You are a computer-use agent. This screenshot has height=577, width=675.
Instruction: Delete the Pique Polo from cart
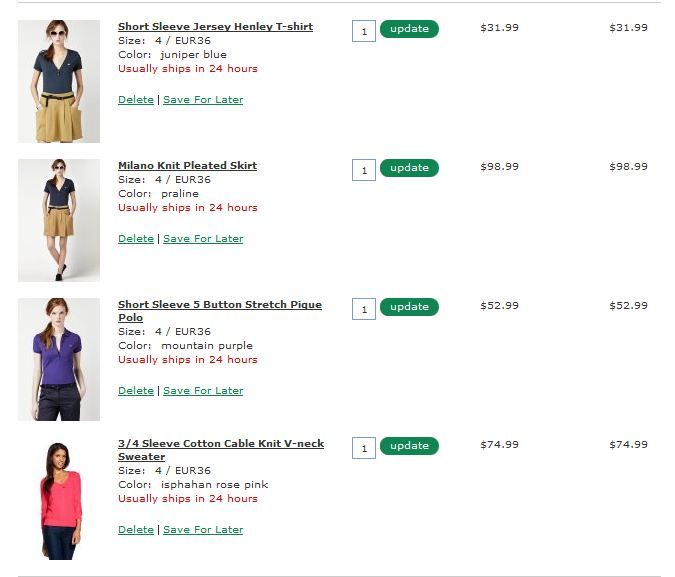pyautogui.click(x=136, y=391)
